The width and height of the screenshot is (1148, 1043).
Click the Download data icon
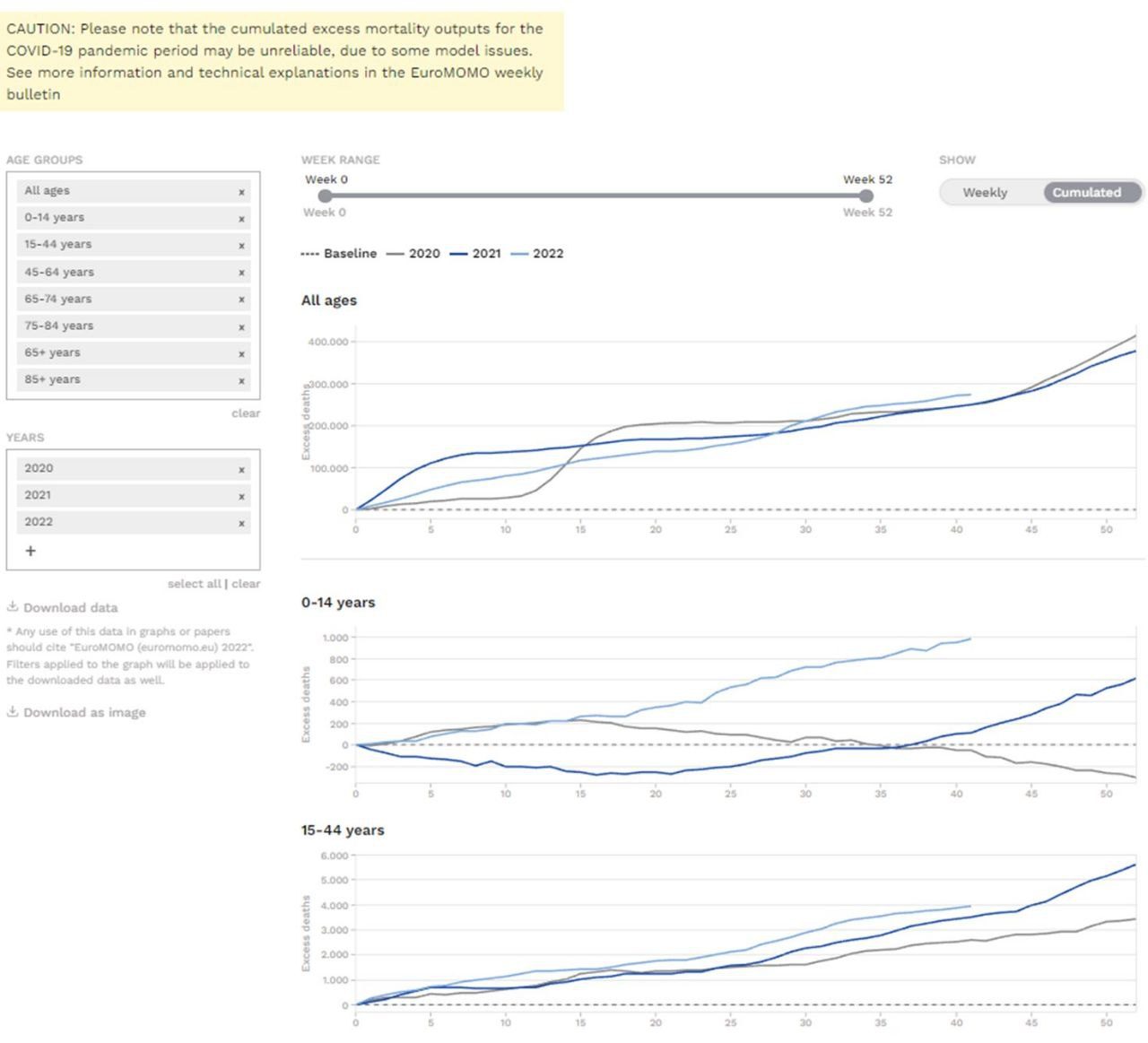13,607
